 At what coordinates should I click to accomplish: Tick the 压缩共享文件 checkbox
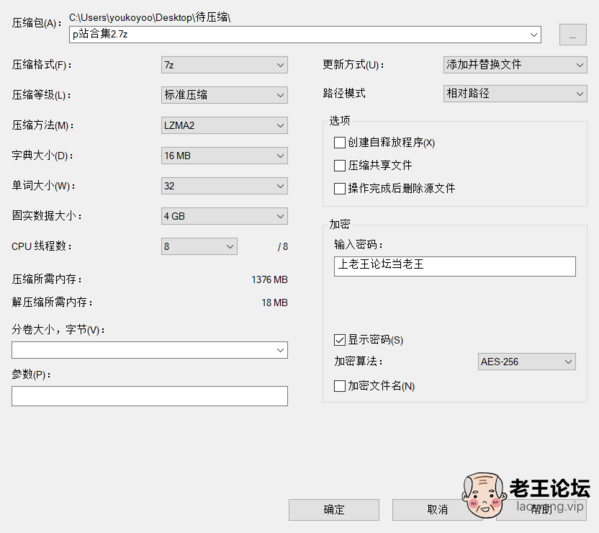[x=340, y=165]
